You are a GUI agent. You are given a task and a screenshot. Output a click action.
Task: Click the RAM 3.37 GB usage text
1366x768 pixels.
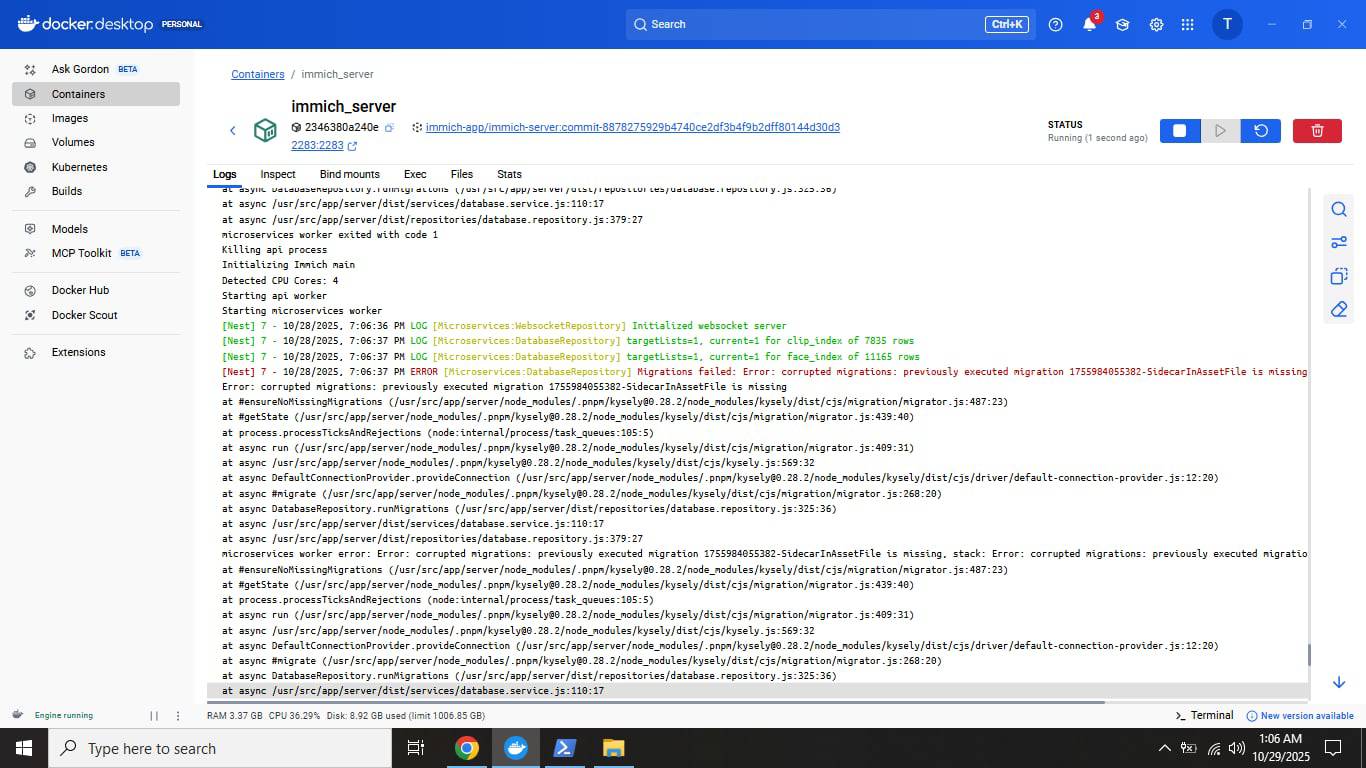[x=235, y=716]
